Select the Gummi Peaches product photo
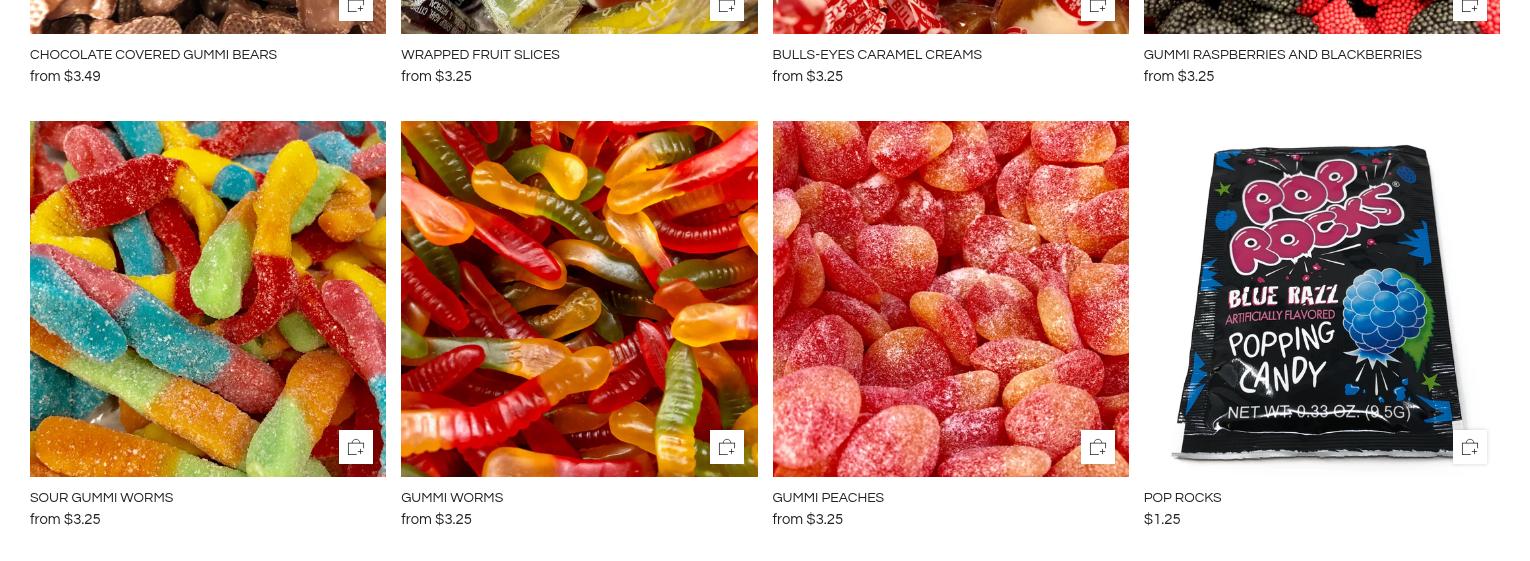This screenshot has height=561, width=1530. click(x=950, y=299)
